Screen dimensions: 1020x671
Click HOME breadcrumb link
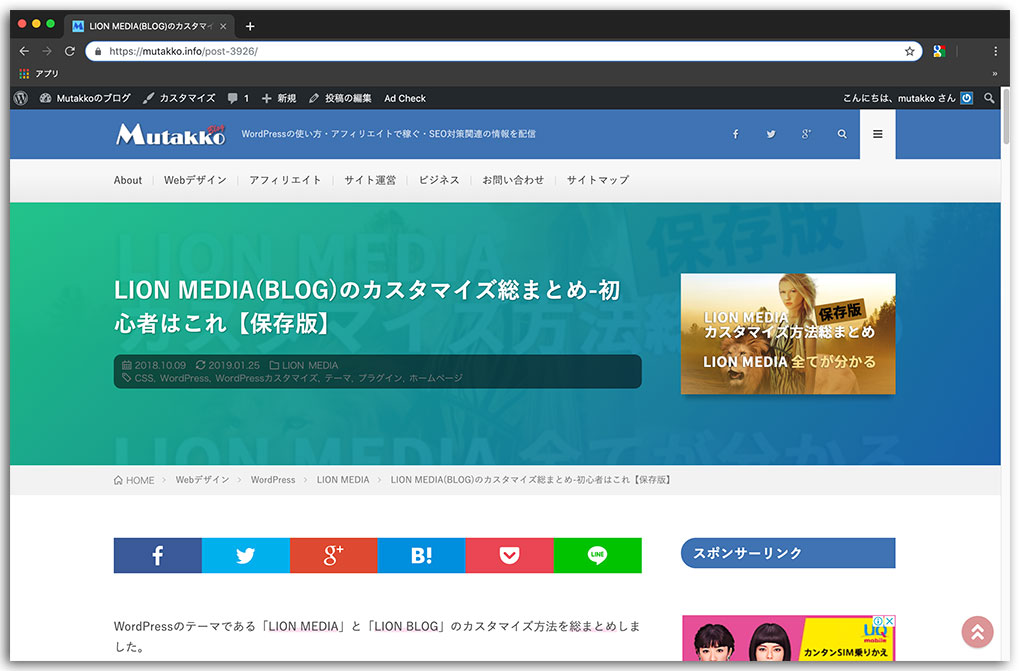135,480
